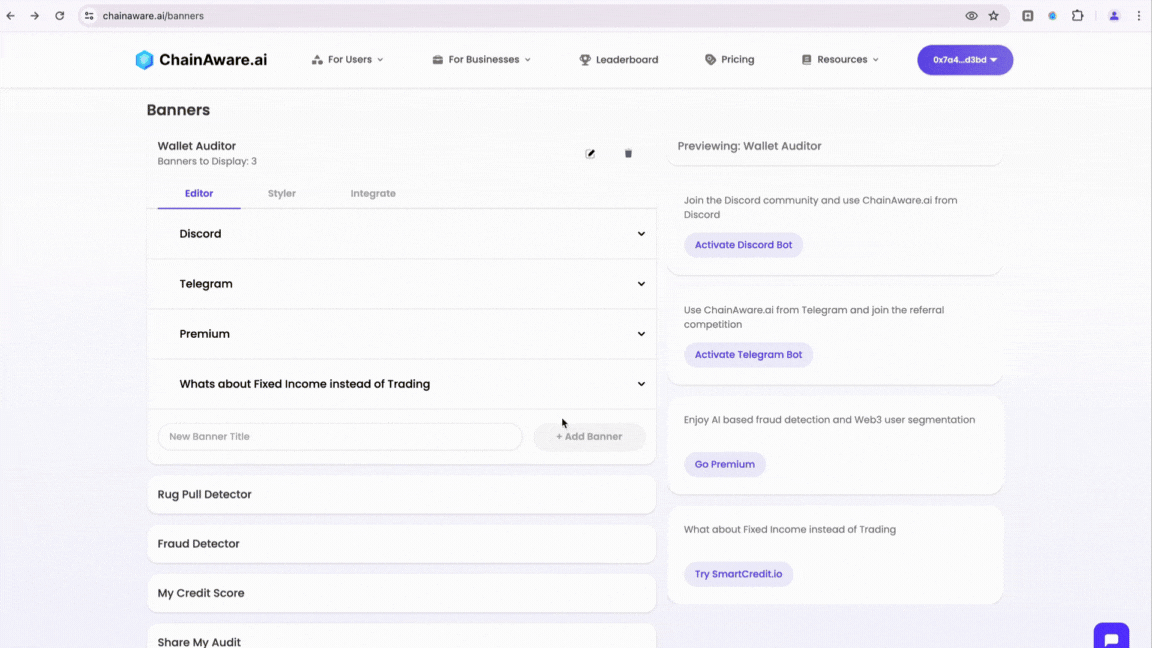Click the ChainAware.ai logo
Screen dimensions: 1152x648
click(201, 60)
